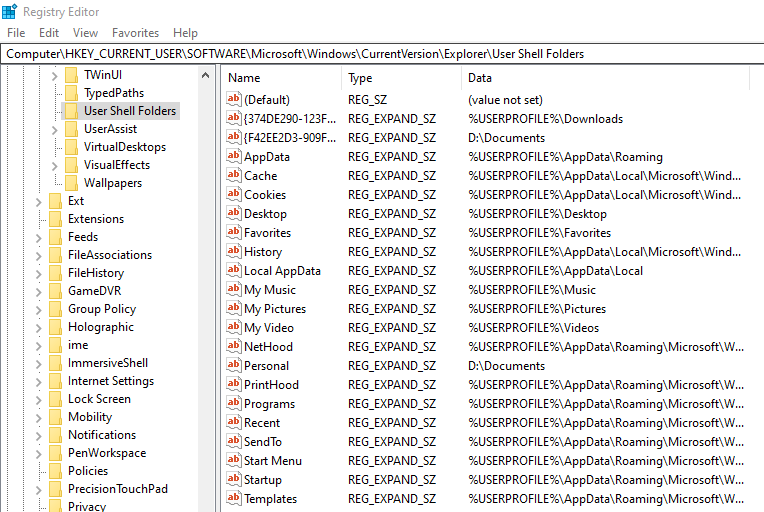Select the Lock Screen key
The image size is (764, 512).
click(99, 399)
